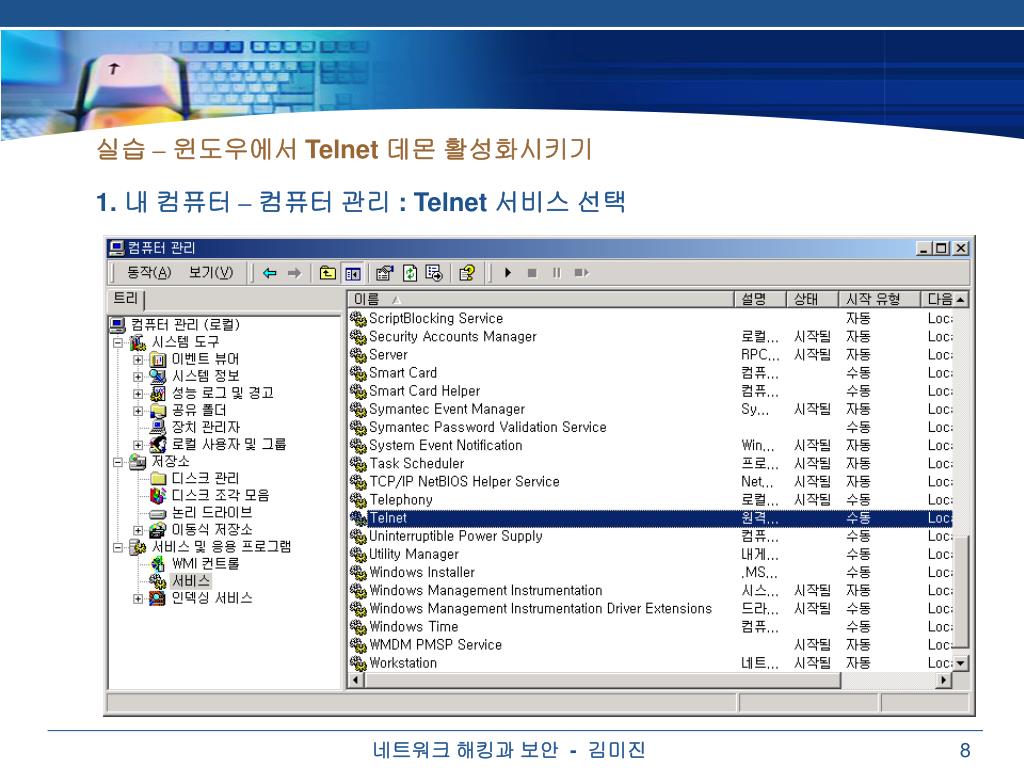Expand the 성능 로그 및 경고 node
The image size is (1024, 768).
(x=138, y=394)
